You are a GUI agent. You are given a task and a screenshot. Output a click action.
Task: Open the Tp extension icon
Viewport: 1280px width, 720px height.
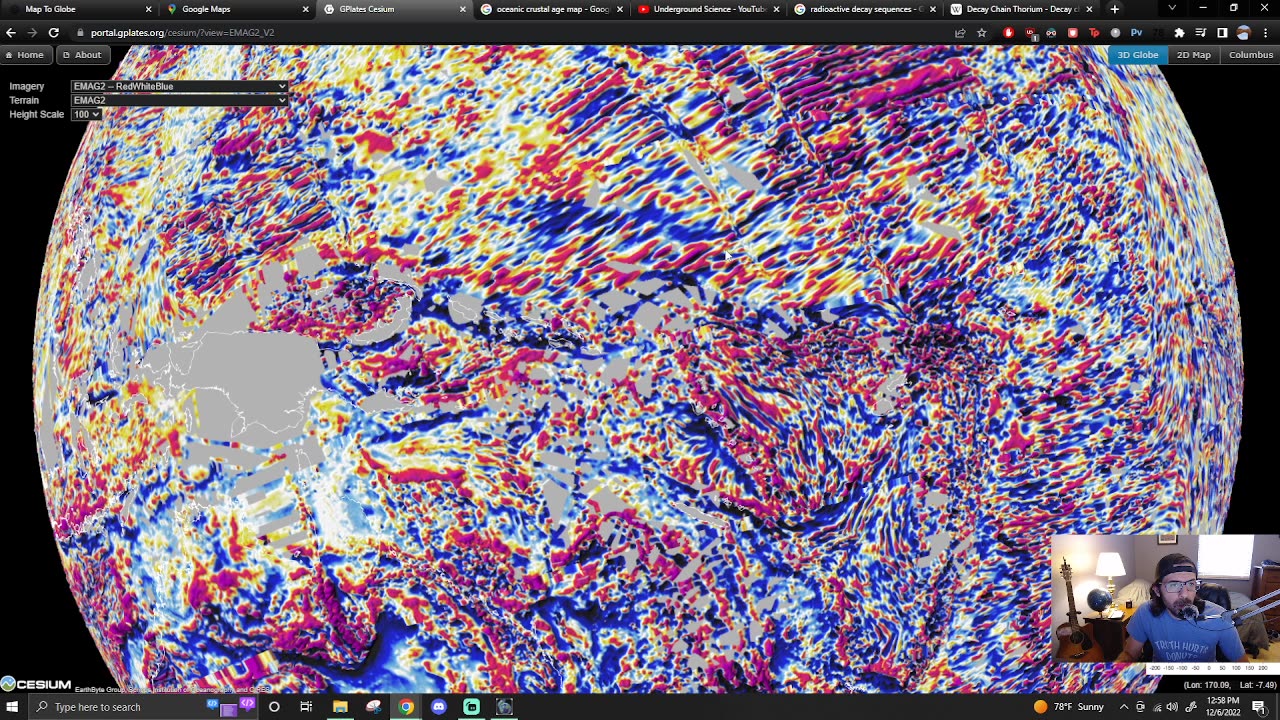pyautogui.click(x=1094, y=33)
